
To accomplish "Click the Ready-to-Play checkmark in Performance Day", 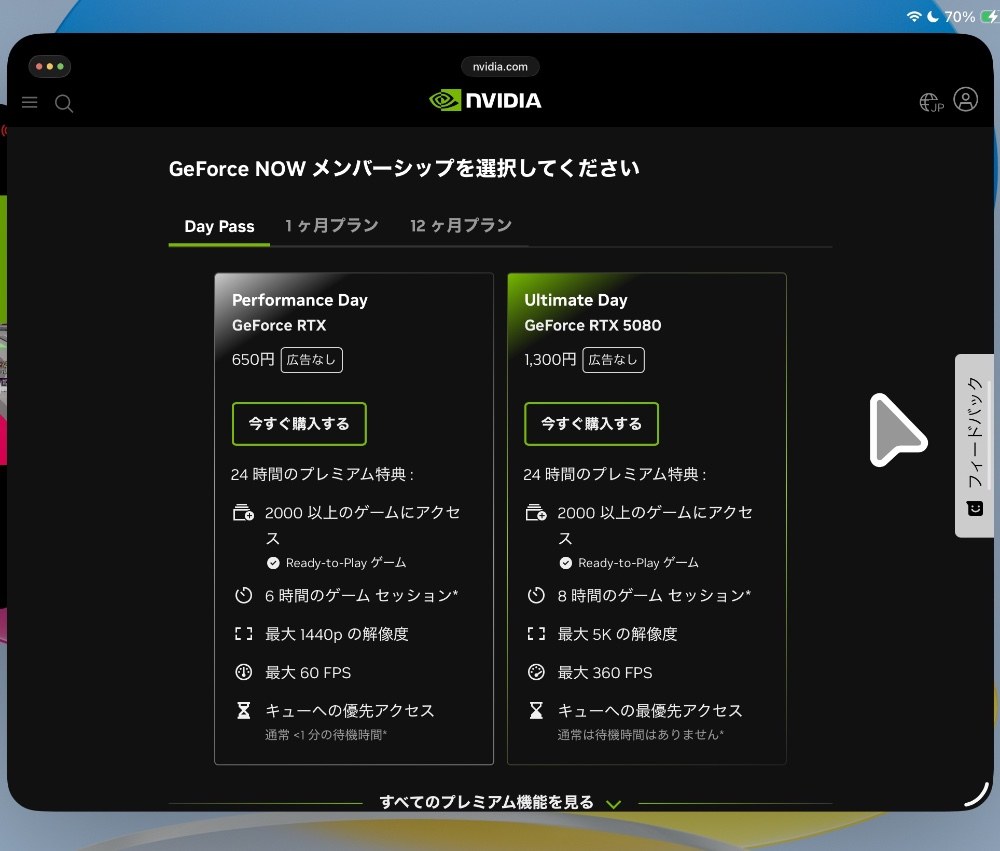I will click(273, 563).
